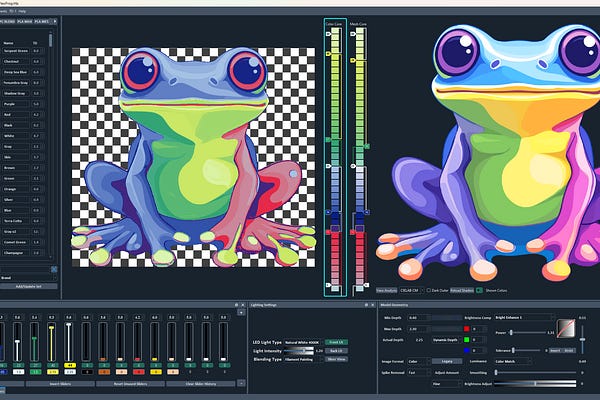Toggle the green Shown Colors icon
This screenshot has width=600, height=400.
479,291
